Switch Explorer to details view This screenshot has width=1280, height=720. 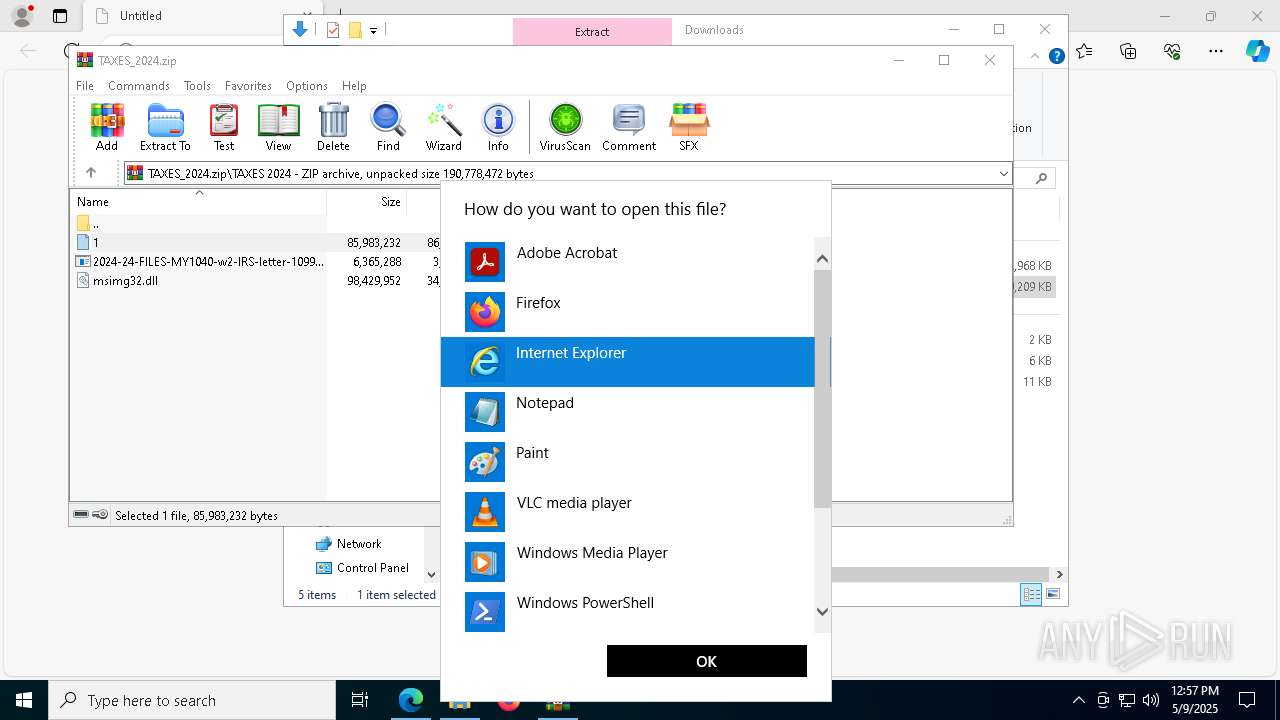(1031, 594)
